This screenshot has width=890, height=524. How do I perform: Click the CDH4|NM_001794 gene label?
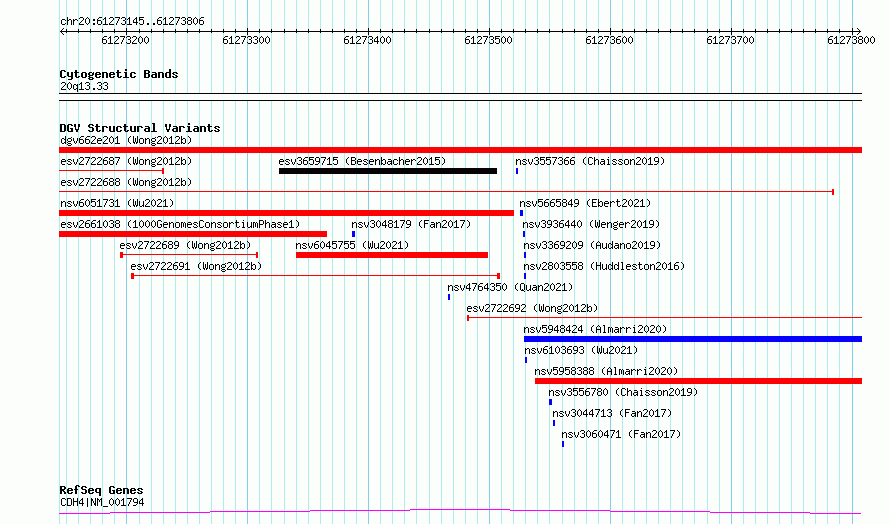[102, 502]
